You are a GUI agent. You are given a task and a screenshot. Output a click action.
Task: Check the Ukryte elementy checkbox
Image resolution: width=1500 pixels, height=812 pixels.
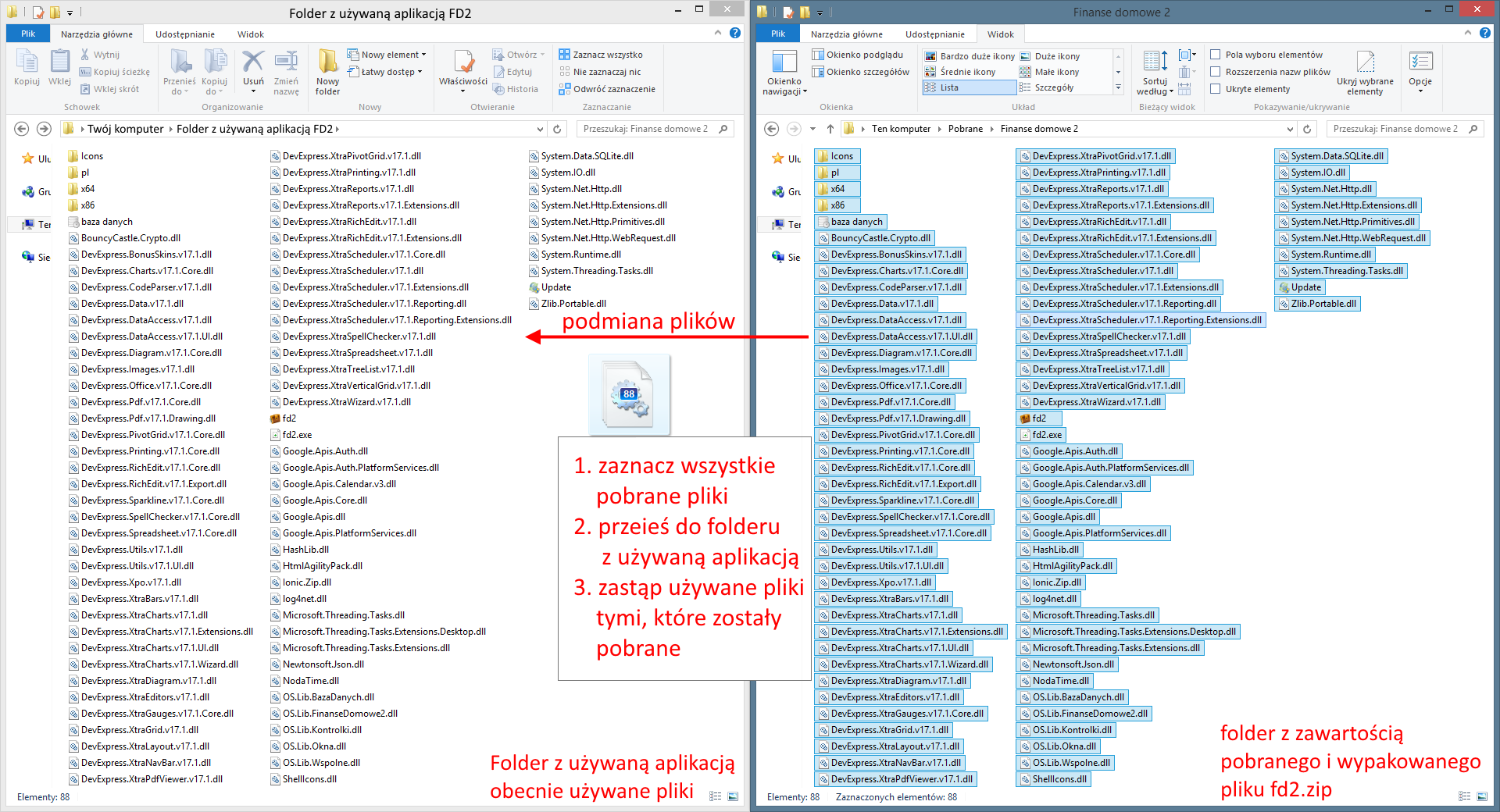[x=1216, y=89]
